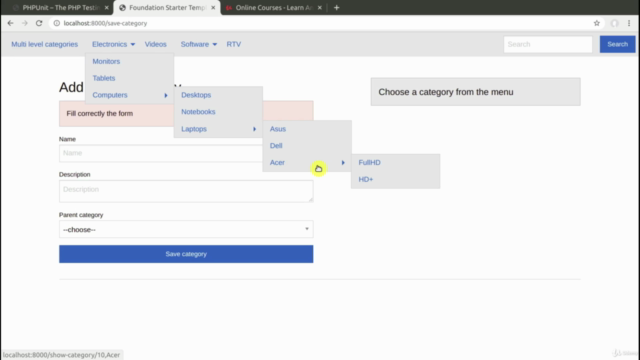This screenshot has height=360, width=640.
Task: Focus the Search input field
Action: click(x=548, y=44)
